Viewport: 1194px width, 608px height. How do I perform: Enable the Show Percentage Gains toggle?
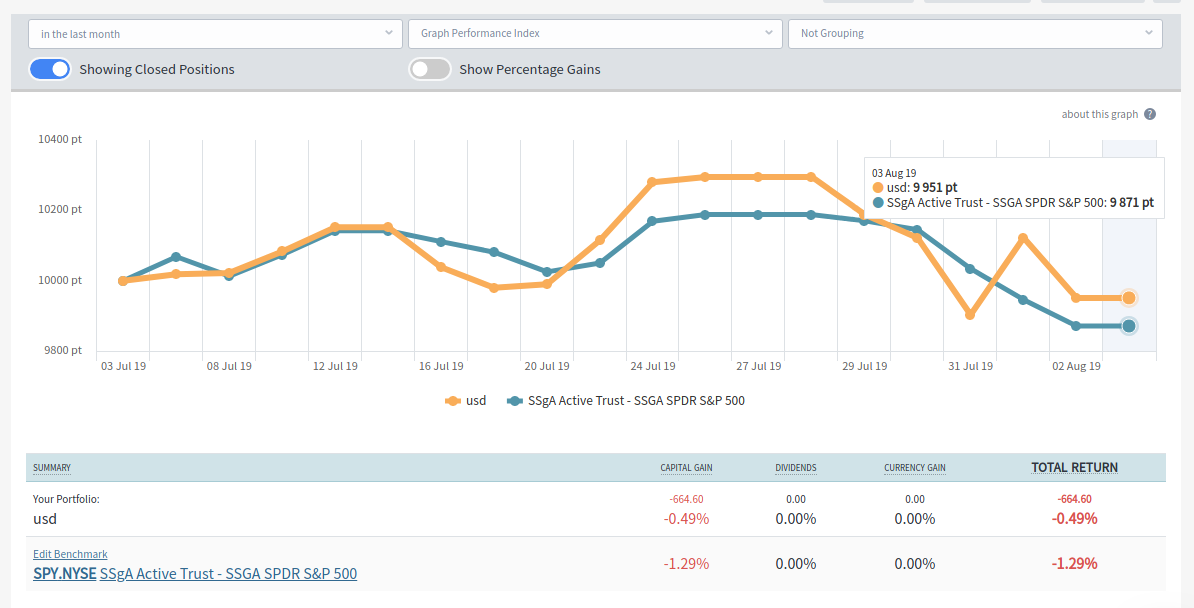point(430,69)
